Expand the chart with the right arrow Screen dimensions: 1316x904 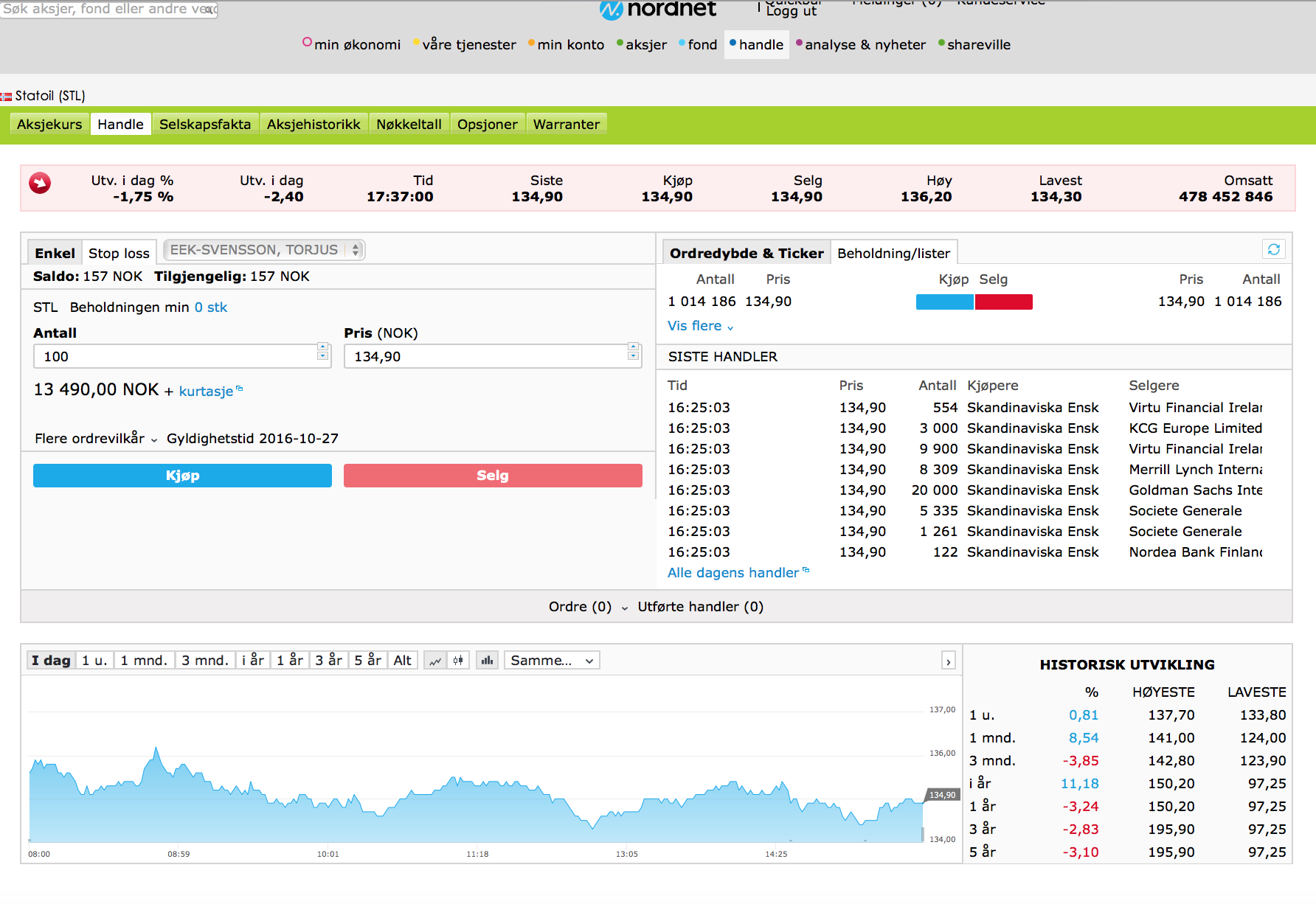[x=948, y=661]
